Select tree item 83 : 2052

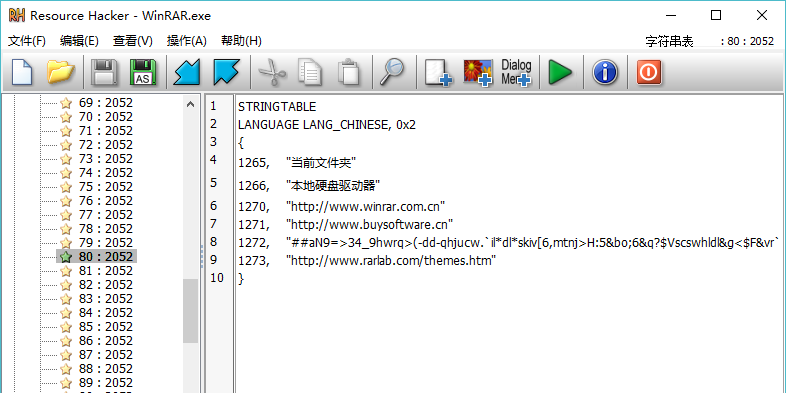pyautogui.click(x=106, y=299)
